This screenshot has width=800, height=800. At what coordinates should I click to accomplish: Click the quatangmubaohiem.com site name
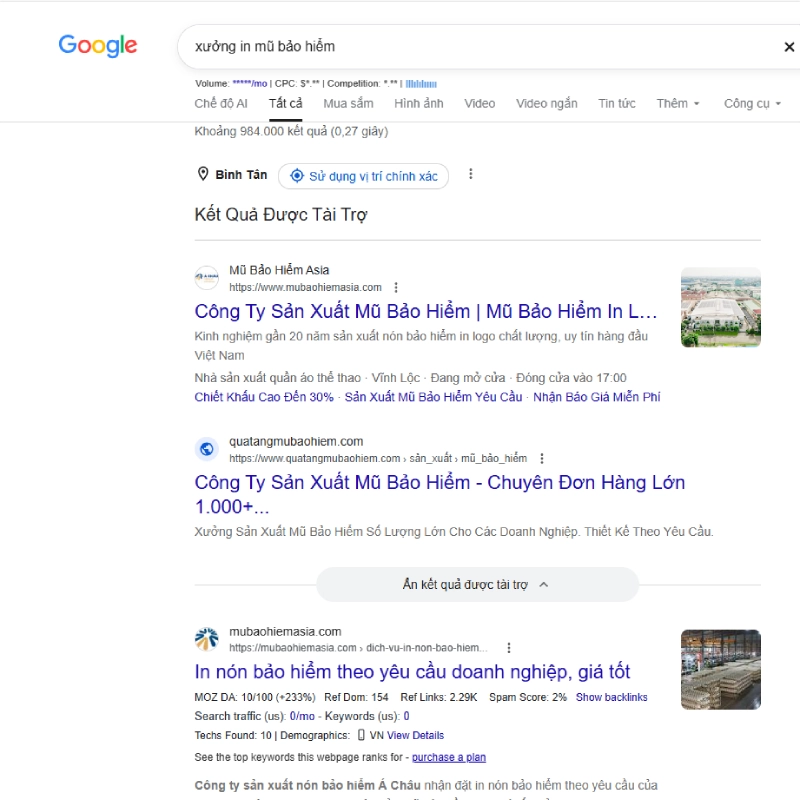coord(296,441)
